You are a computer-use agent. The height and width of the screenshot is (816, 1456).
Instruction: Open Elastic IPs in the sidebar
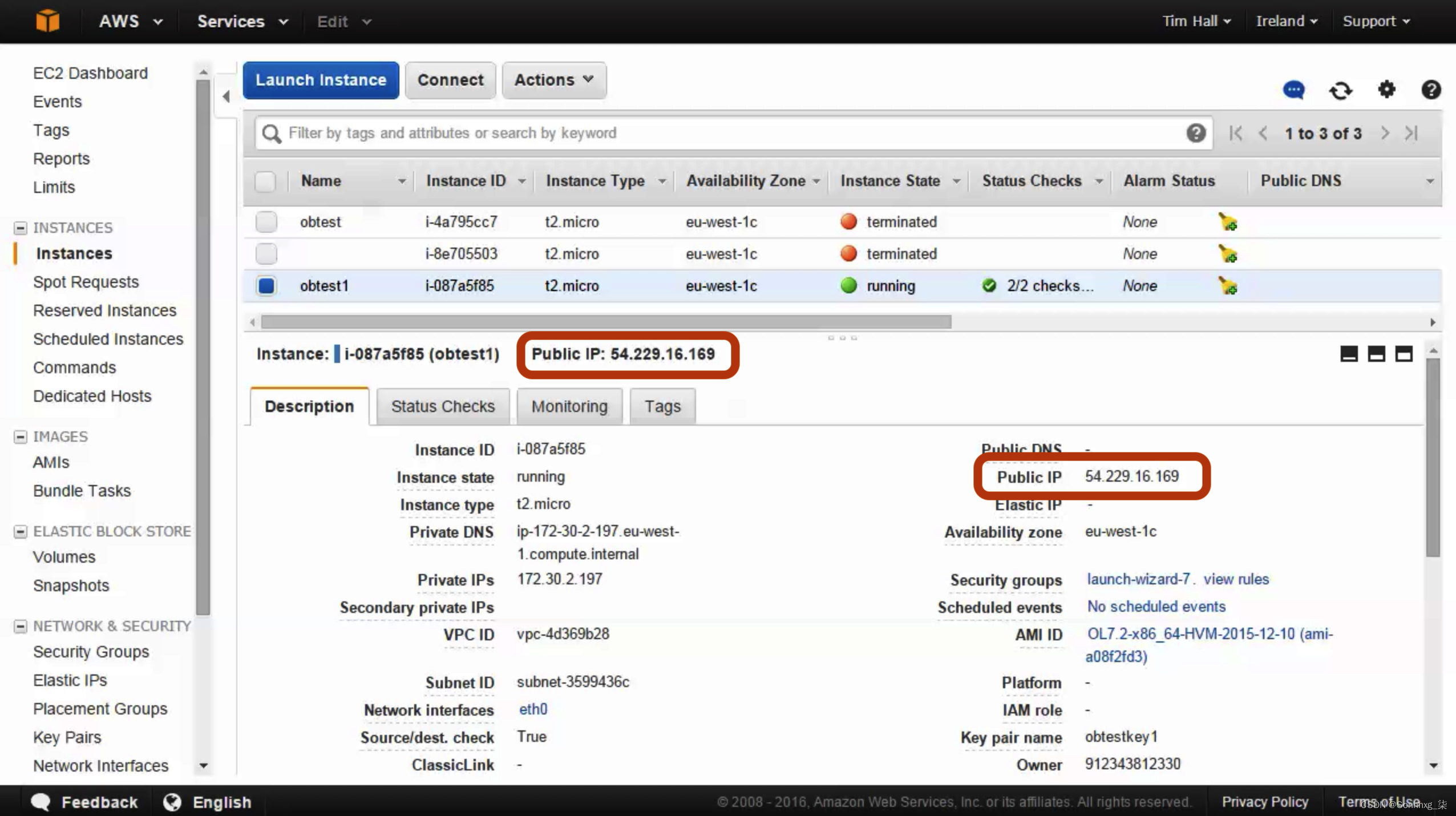pos(70,680)
